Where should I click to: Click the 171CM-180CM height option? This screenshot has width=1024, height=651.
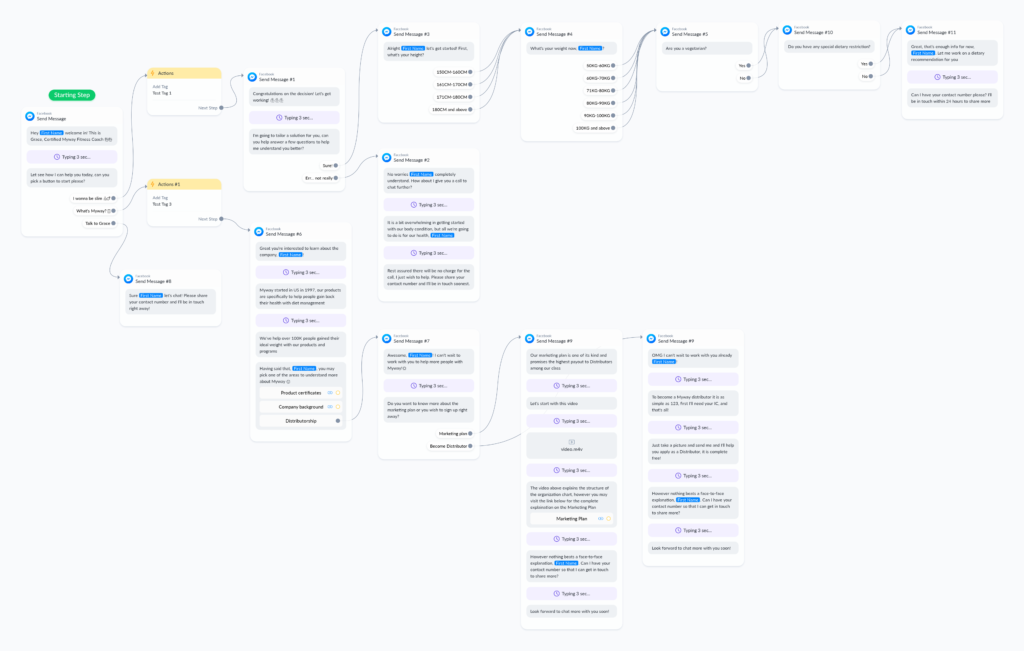(x=453, y=97)
